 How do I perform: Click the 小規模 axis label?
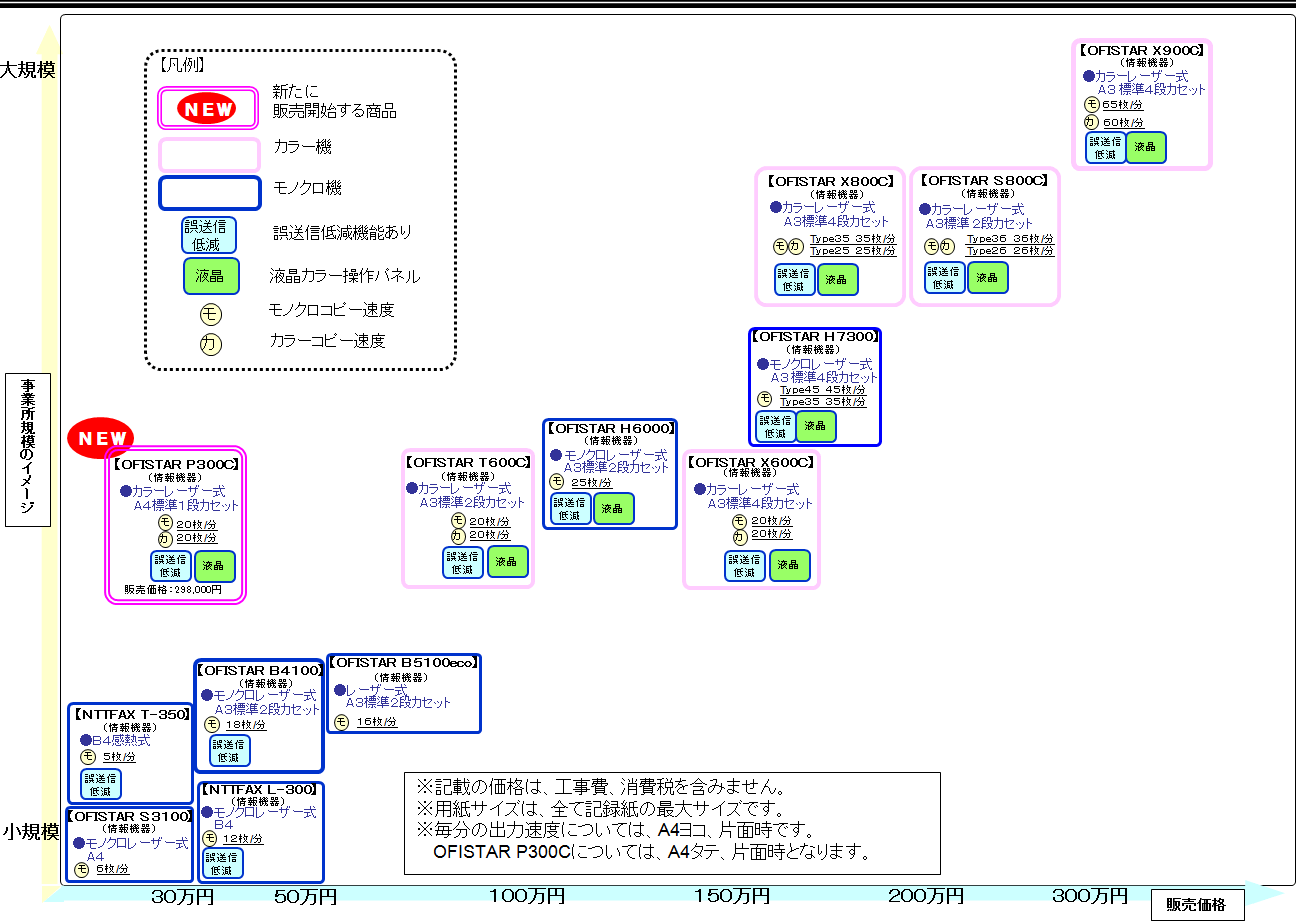(x=30, y=832)
